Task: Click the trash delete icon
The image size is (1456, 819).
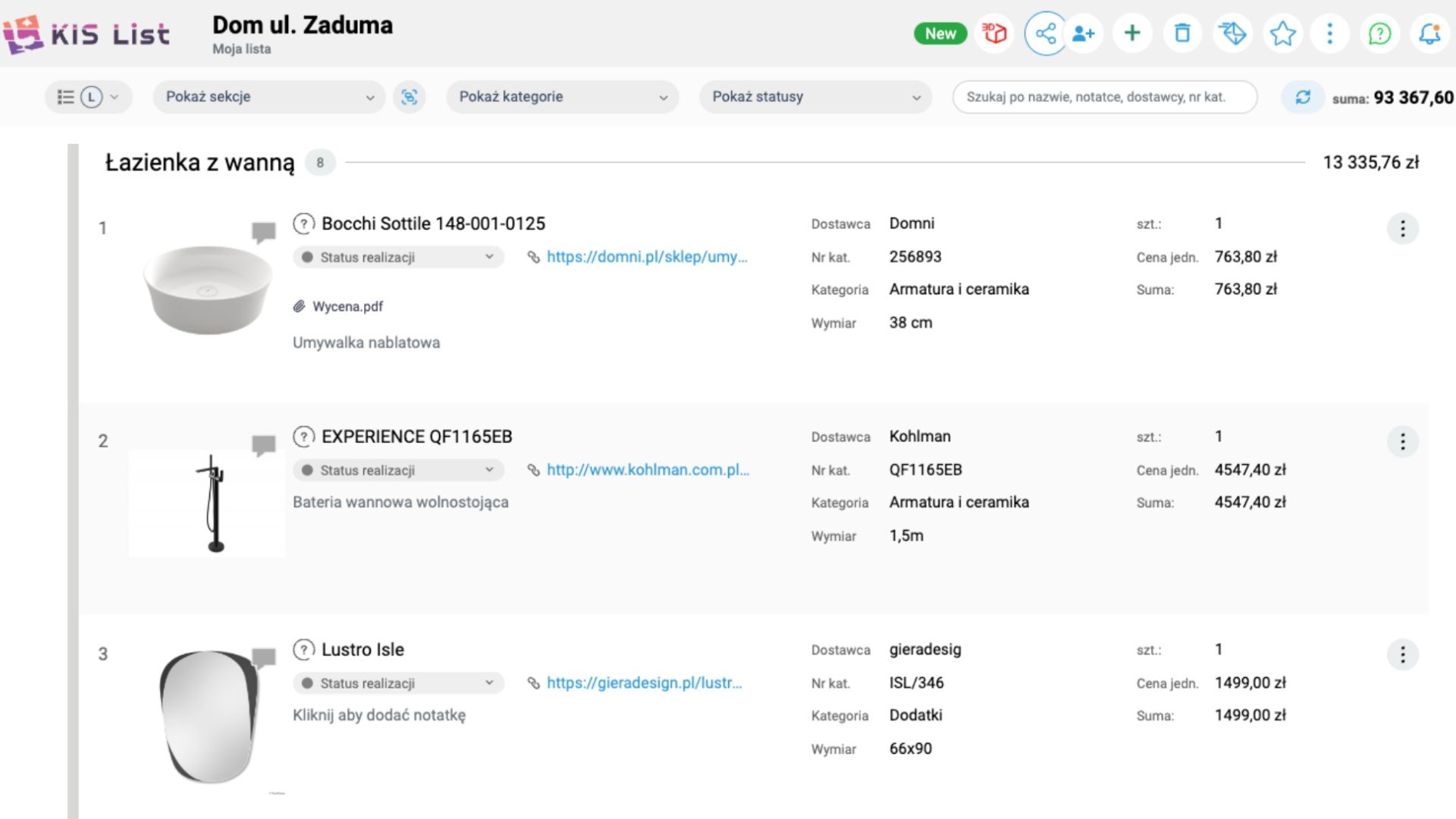Action: click(x=1182, y=34)
